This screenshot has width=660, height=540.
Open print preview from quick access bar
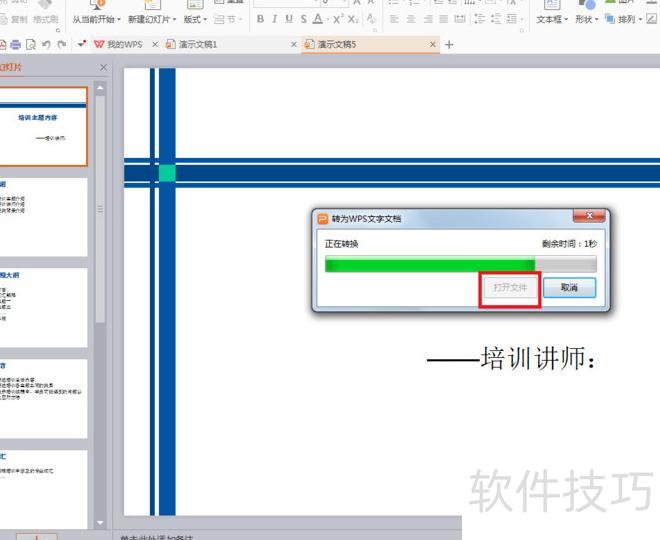tap(31, 44)
